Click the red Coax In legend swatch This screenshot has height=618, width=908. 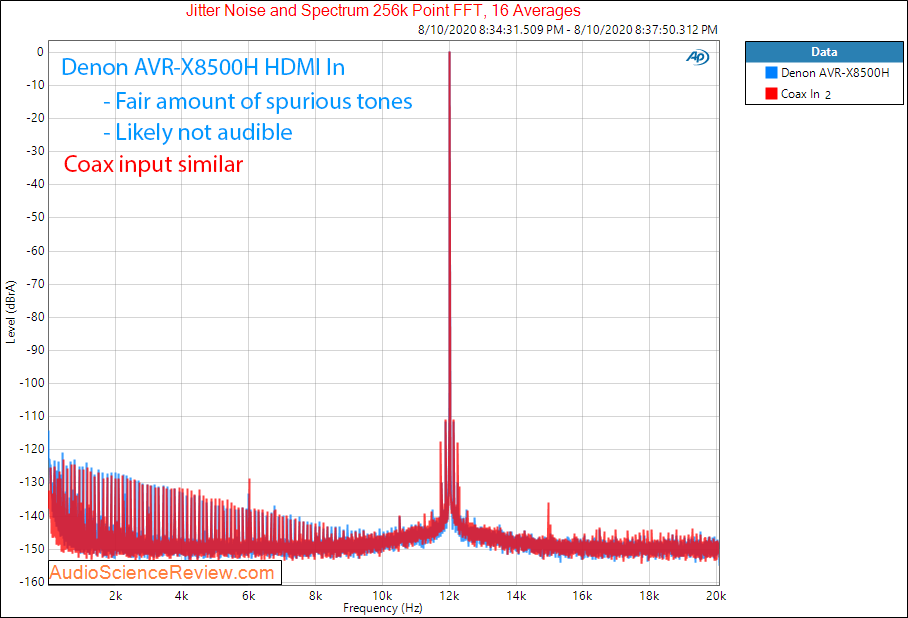[771, 94]
